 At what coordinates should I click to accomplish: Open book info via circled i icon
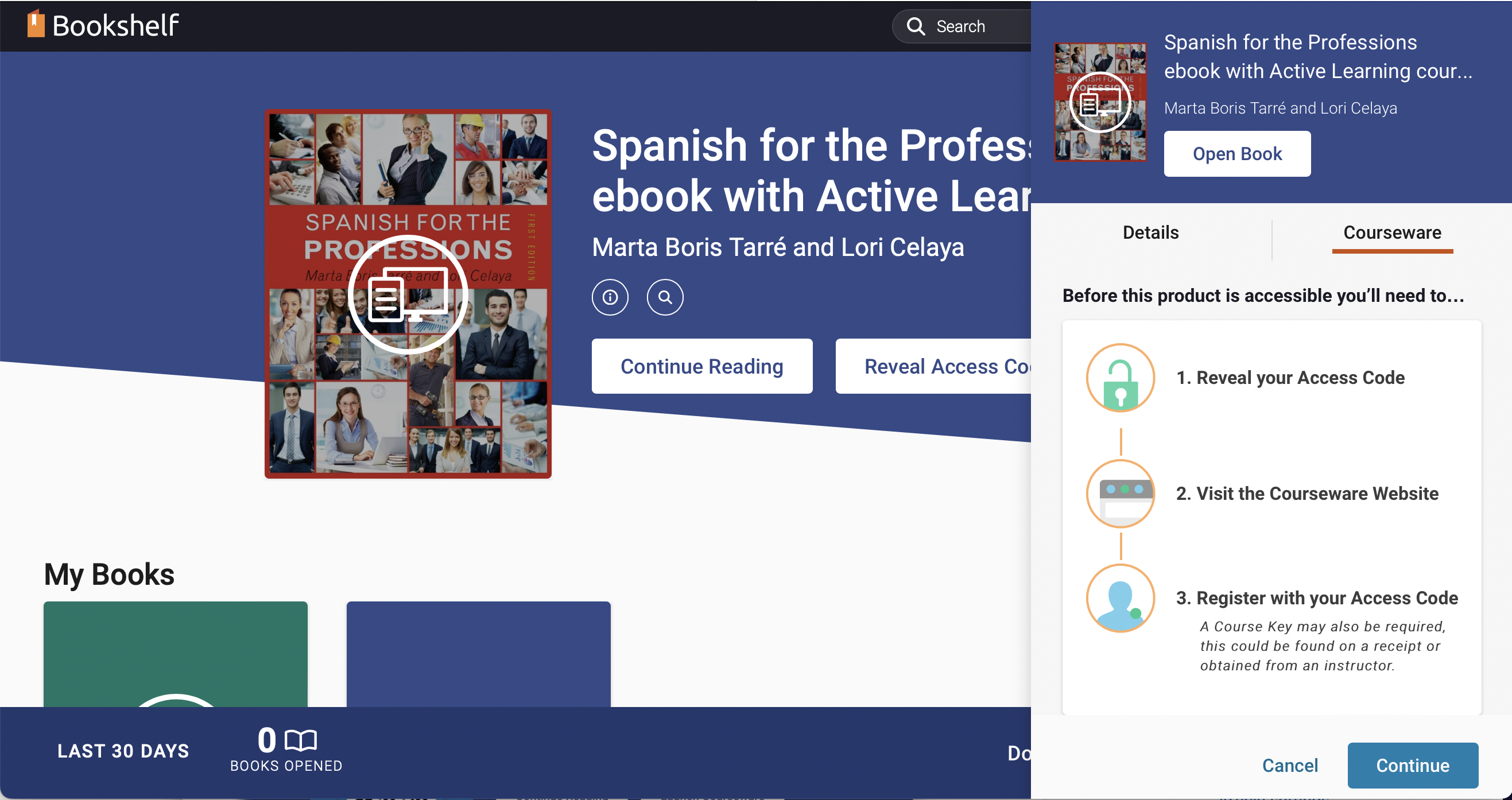point(610,297)
